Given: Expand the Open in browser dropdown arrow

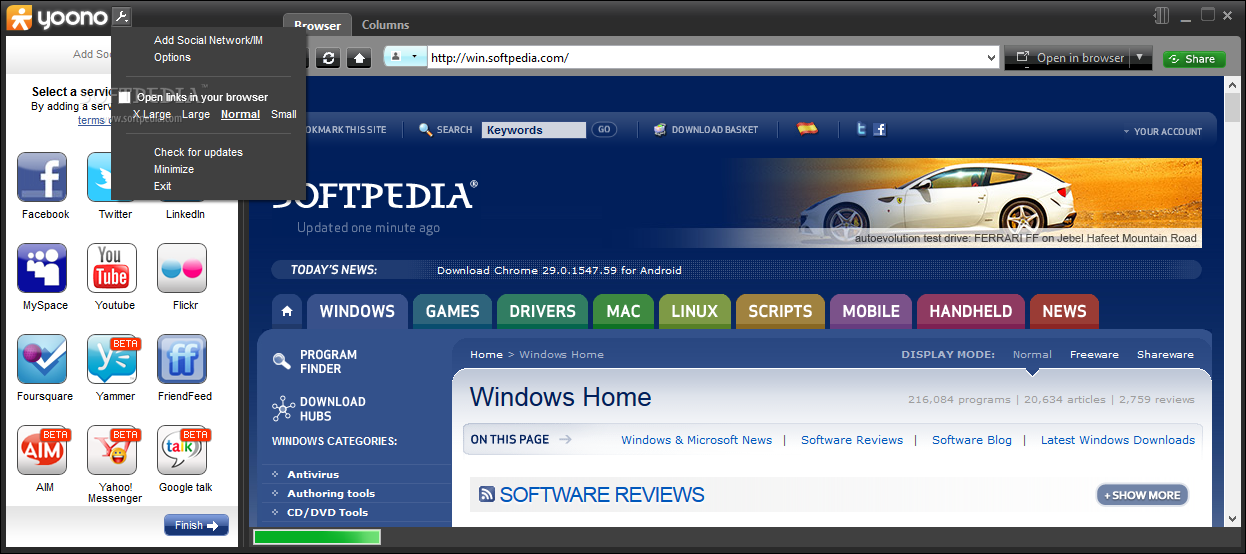Looking at the screenshot, I should click(x=1140, y=58).
